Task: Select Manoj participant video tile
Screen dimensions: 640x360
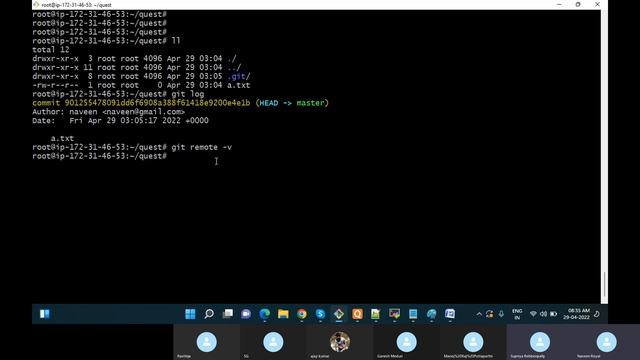Action: tap(473, 342)
